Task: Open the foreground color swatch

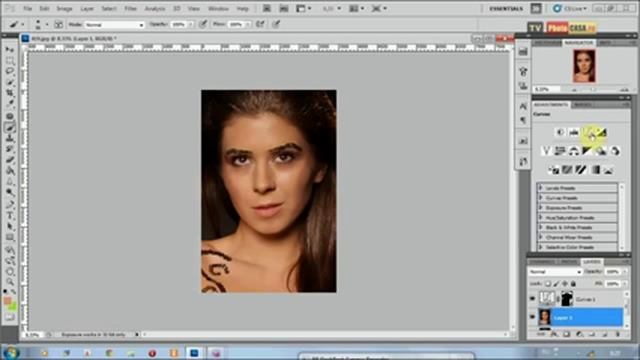Action: click(x=7, y=301)
